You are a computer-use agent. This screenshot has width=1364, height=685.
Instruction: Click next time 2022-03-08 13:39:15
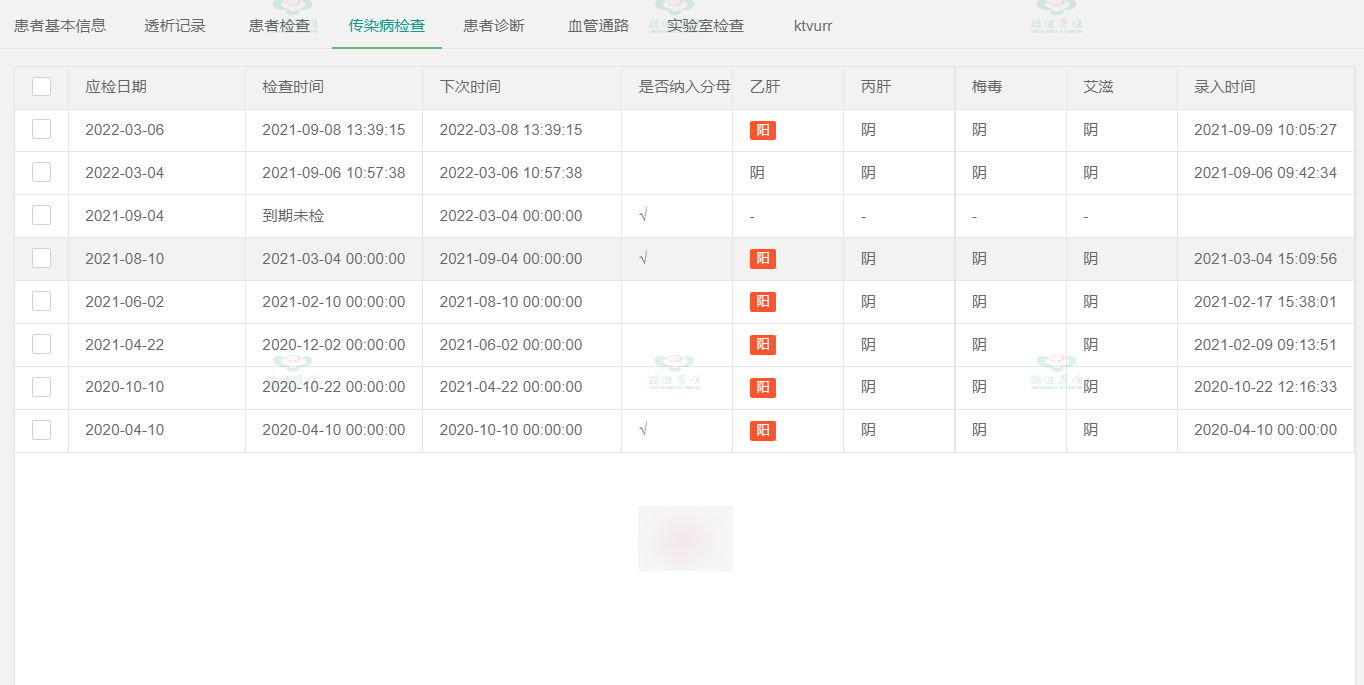click(x=511, y=130)
